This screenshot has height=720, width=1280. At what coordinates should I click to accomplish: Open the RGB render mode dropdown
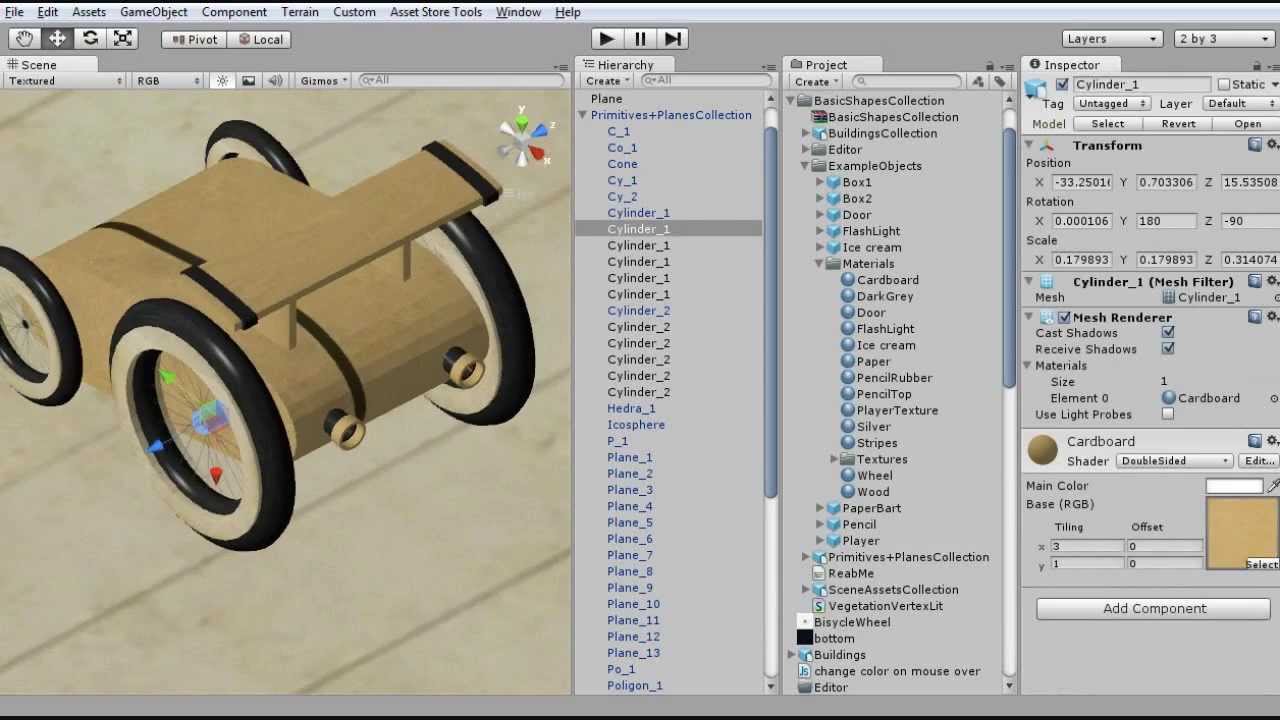point(168,81)
